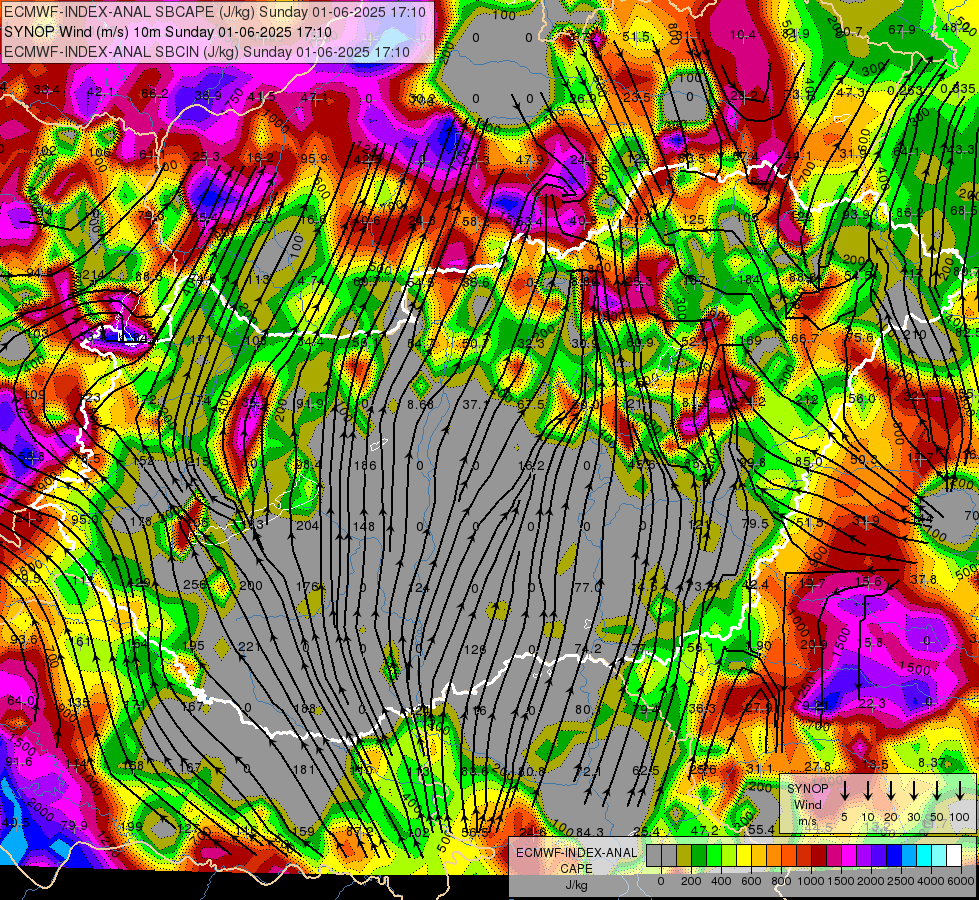The image size is (979, 900).
Task: Click the 30 m/s wind arrow in SYNOP legend
Action: (914, 791)
